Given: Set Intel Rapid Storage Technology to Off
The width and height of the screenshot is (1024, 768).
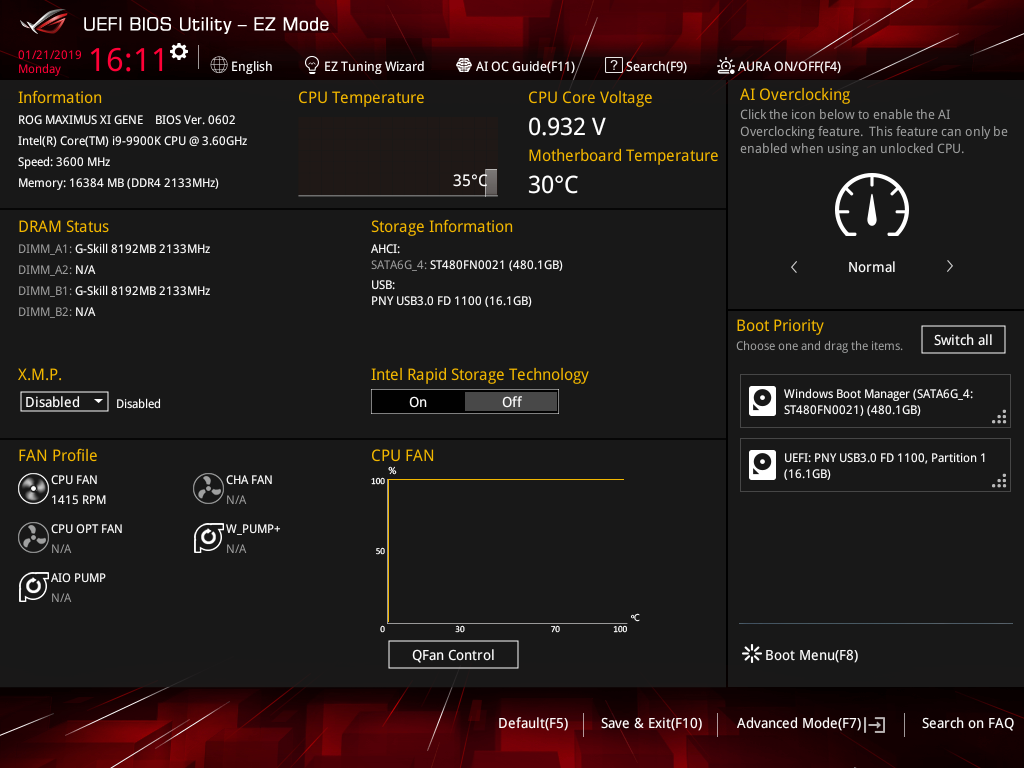Looking at the screenshot, I should tap(511, 402).
